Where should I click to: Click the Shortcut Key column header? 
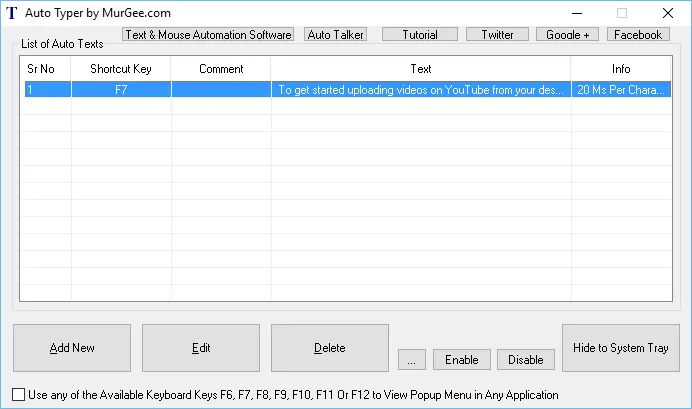[121, 69]
